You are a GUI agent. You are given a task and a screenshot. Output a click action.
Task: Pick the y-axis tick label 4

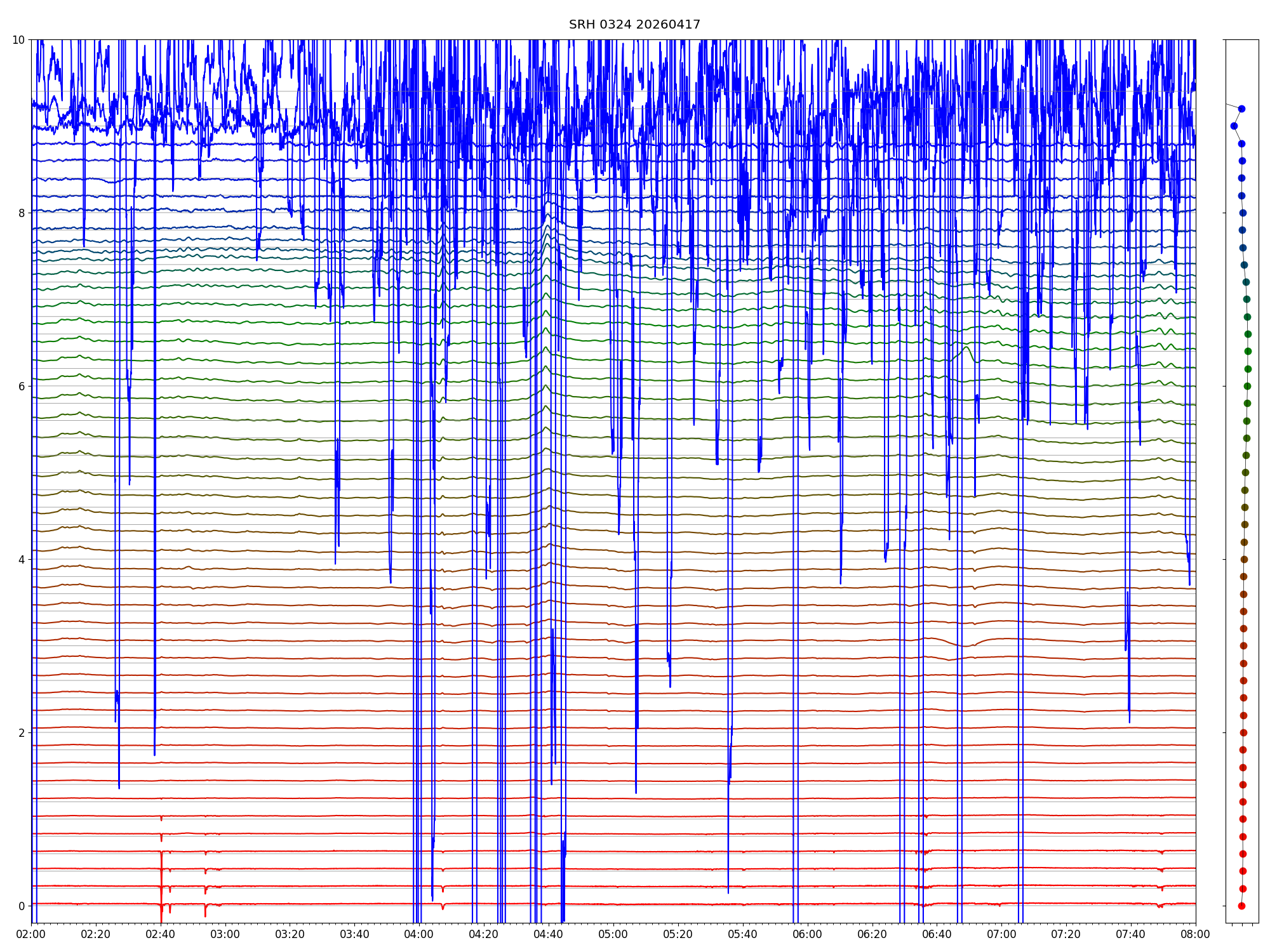pos(22,560)
